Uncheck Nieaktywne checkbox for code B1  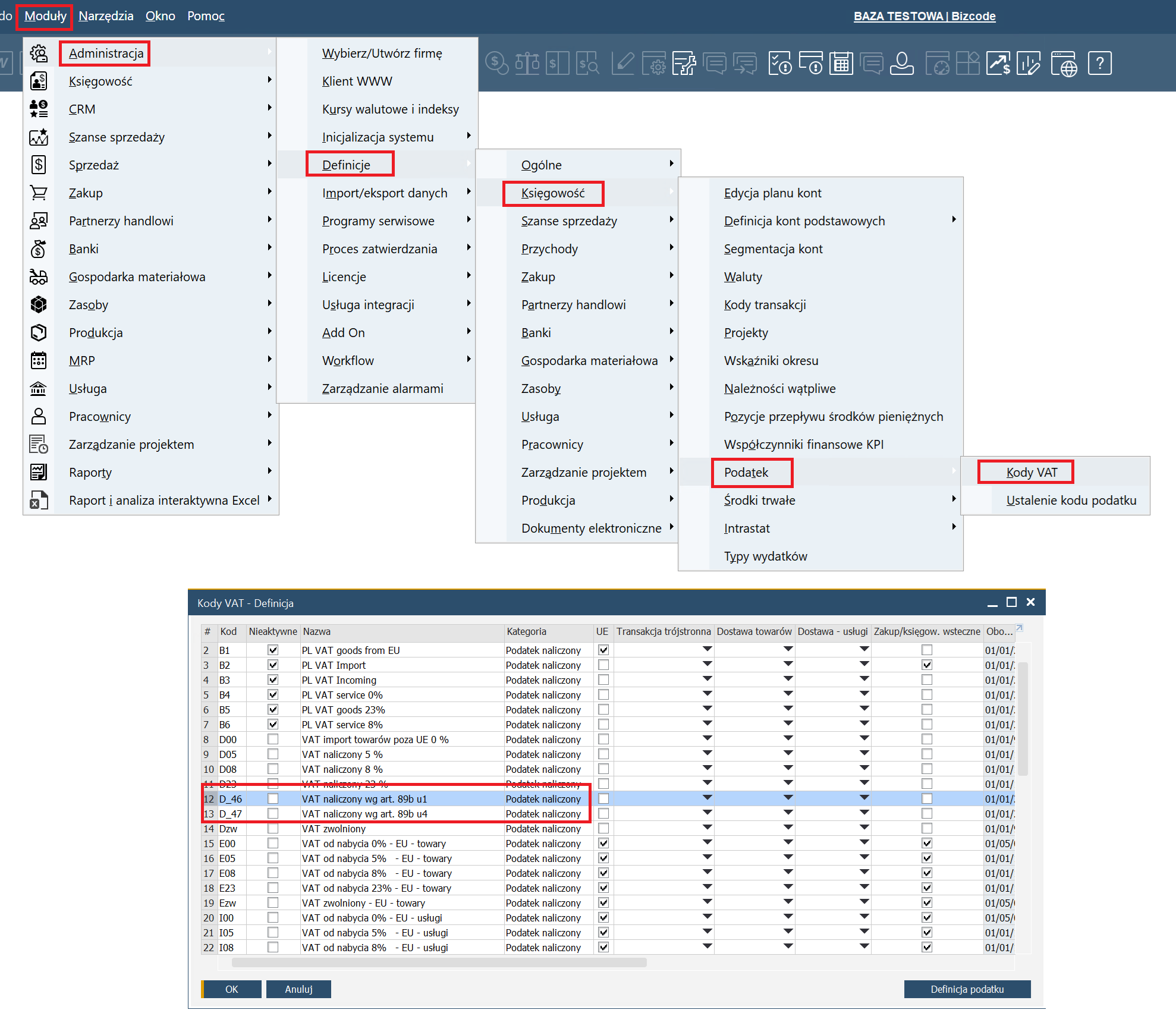[273, 650]
